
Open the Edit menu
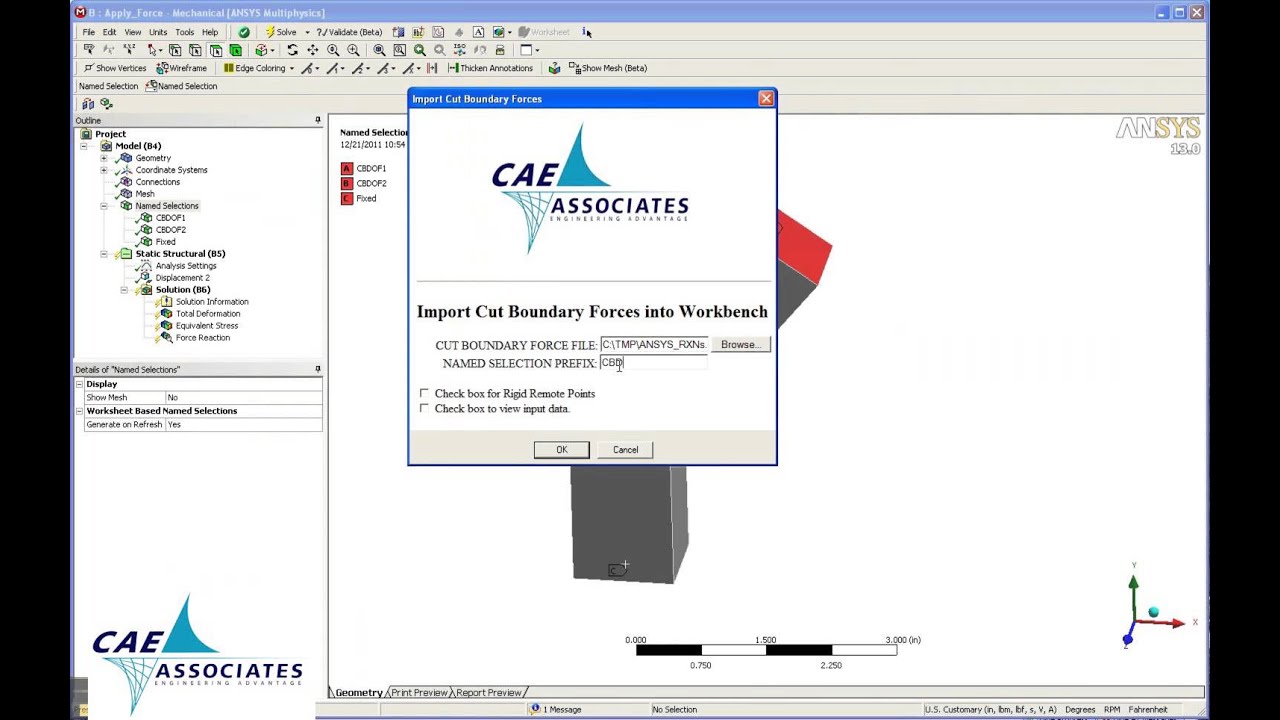point(109,32)
